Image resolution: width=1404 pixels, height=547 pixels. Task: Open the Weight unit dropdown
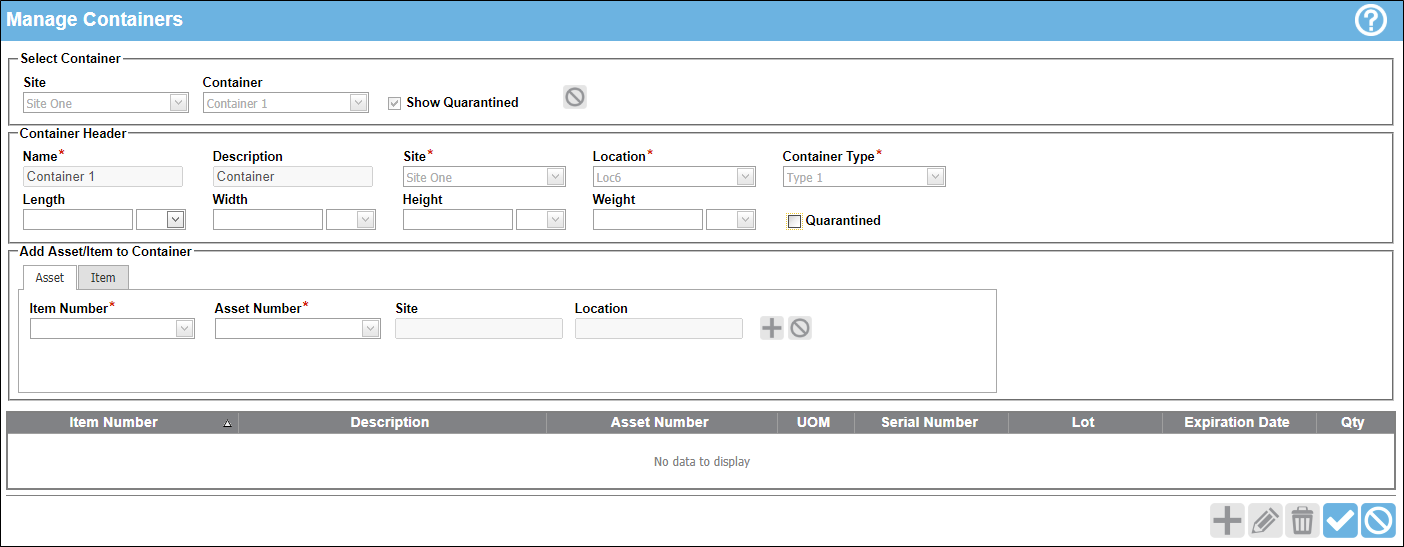745,220
